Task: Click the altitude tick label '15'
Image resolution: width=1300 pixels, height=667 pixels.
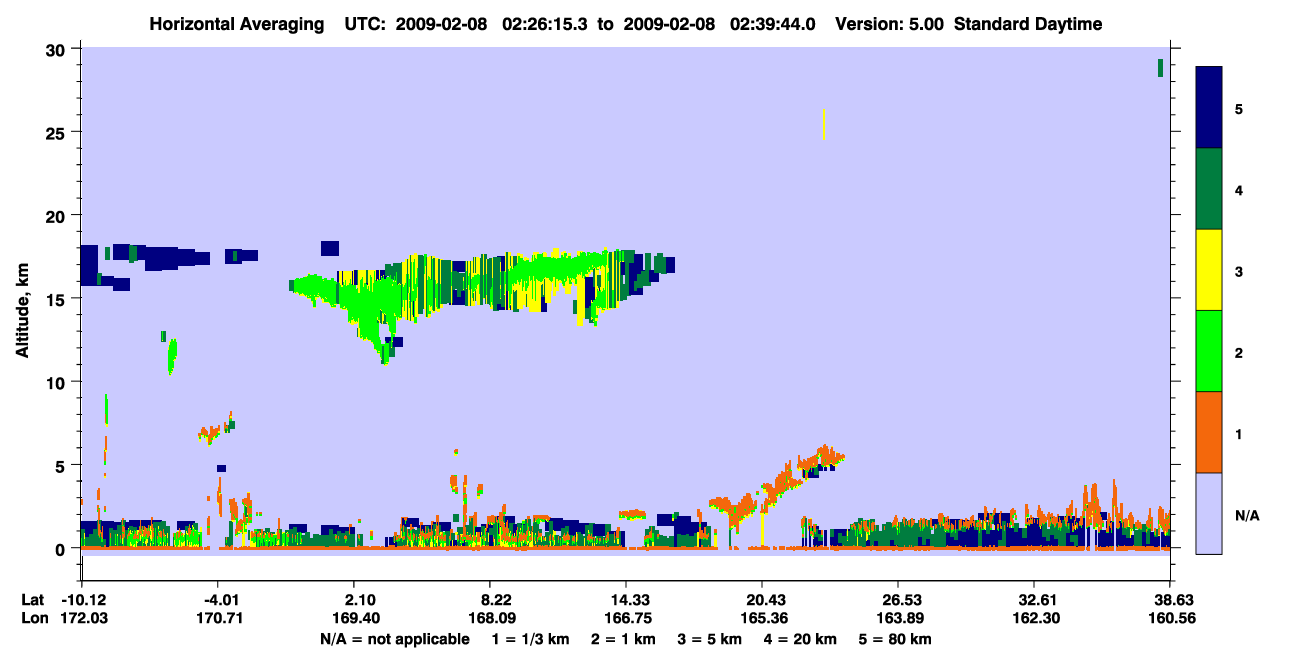Action: [x=56, y=299]
